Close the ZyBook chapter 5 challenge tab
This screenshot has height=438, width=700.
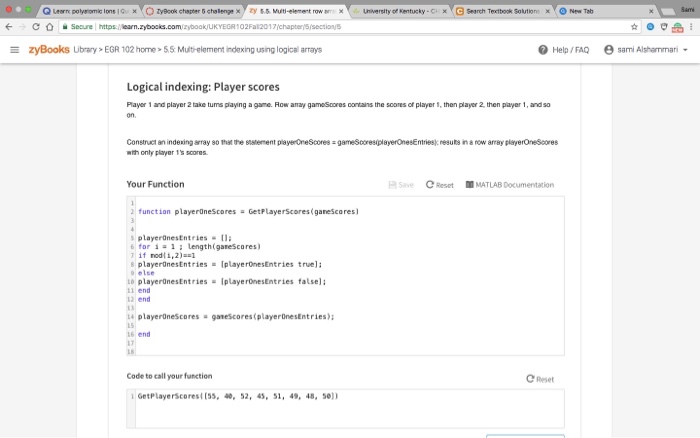click(x=238, y=11)
